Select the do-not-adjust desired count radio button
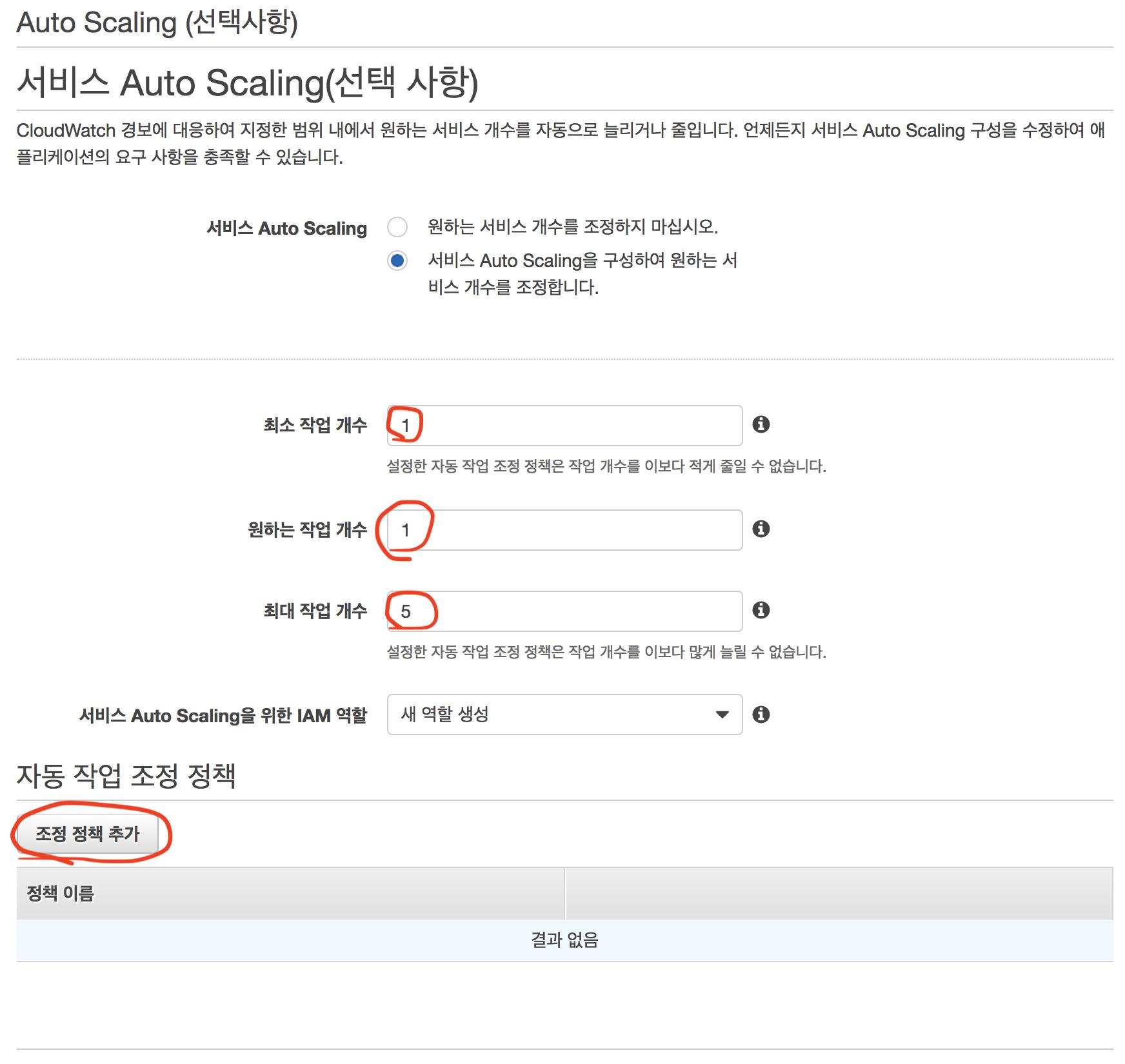This screenshot has height=1064, width=1125. point(397,227)
